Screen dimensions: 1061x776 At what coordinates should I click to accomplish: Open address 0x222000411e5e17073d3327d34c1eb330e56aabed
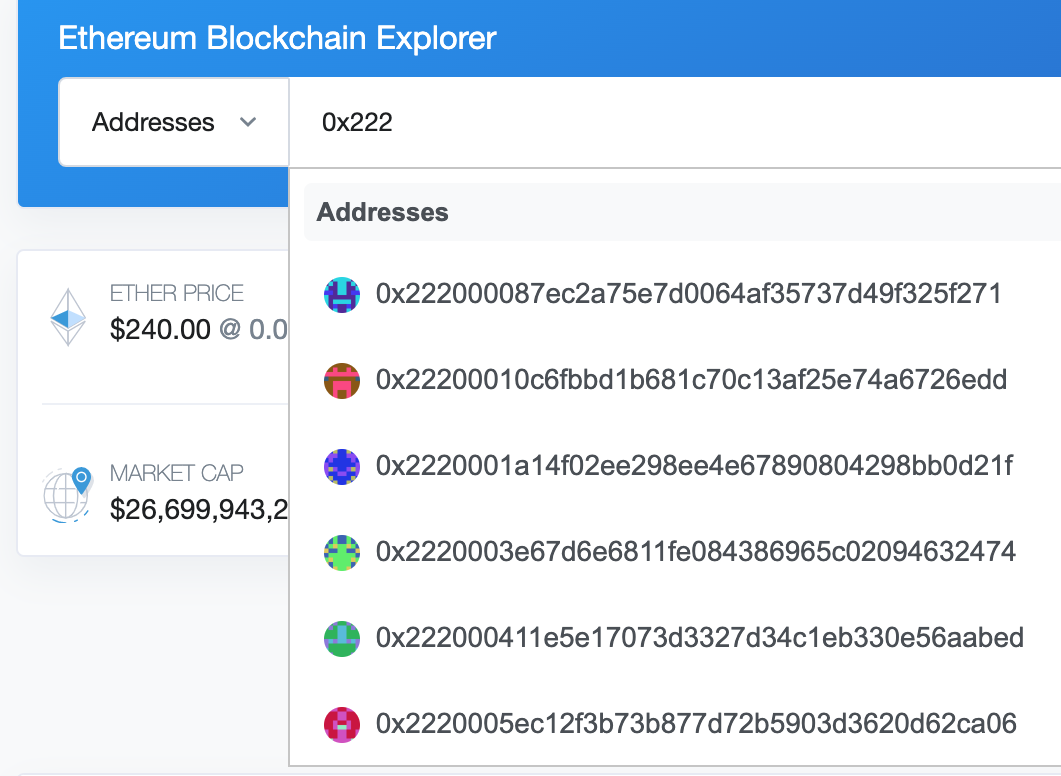point(700,638)
